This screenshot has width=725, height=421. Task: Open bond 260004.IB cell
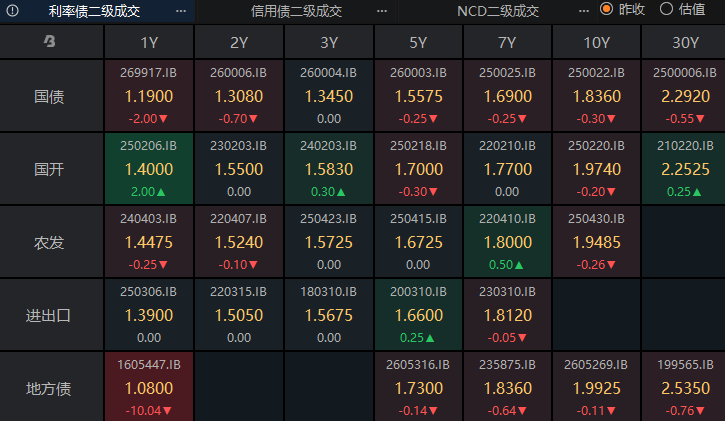329,96
